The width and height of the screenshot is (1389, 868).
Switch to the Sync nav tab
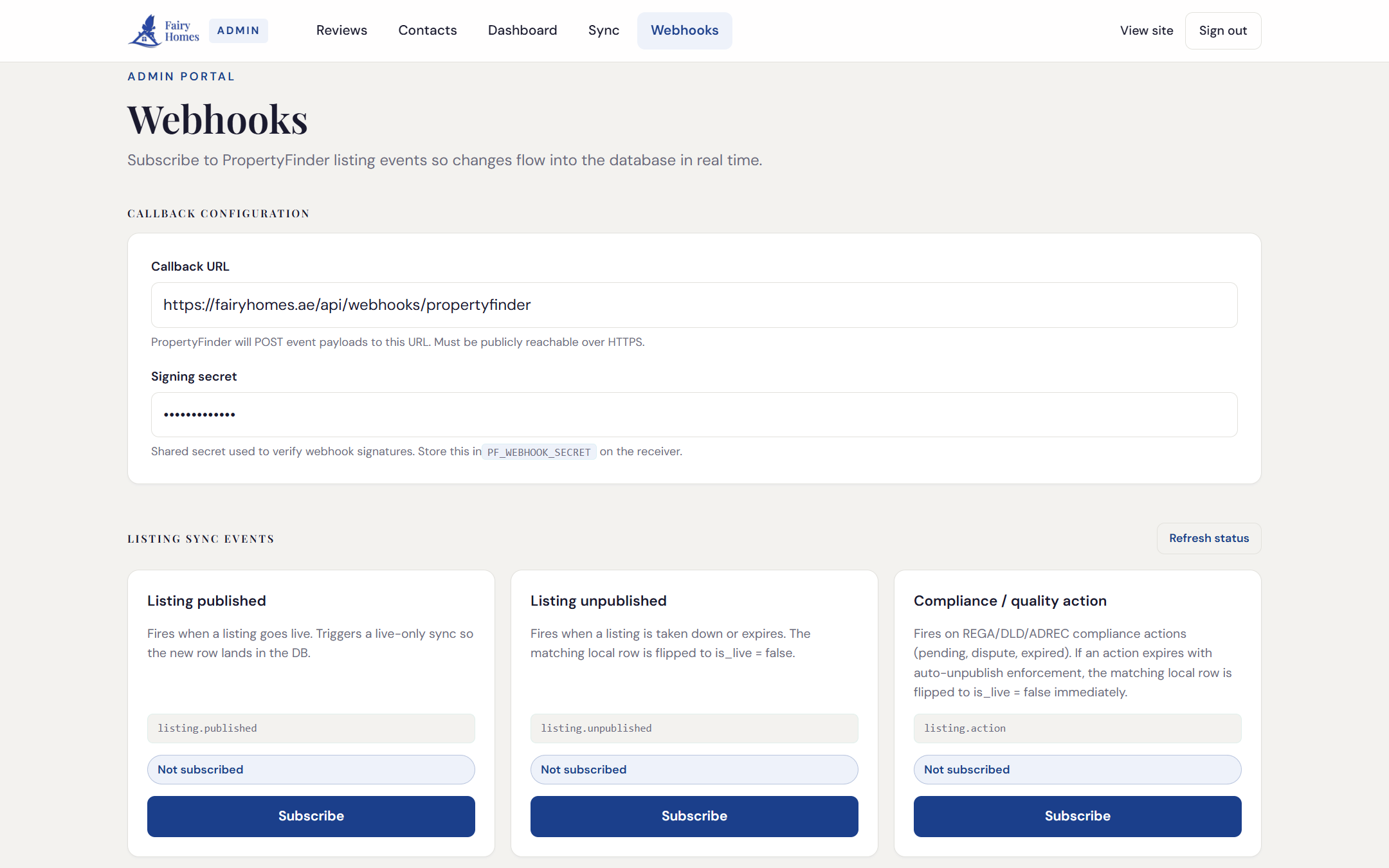click(x=604, y=30)
